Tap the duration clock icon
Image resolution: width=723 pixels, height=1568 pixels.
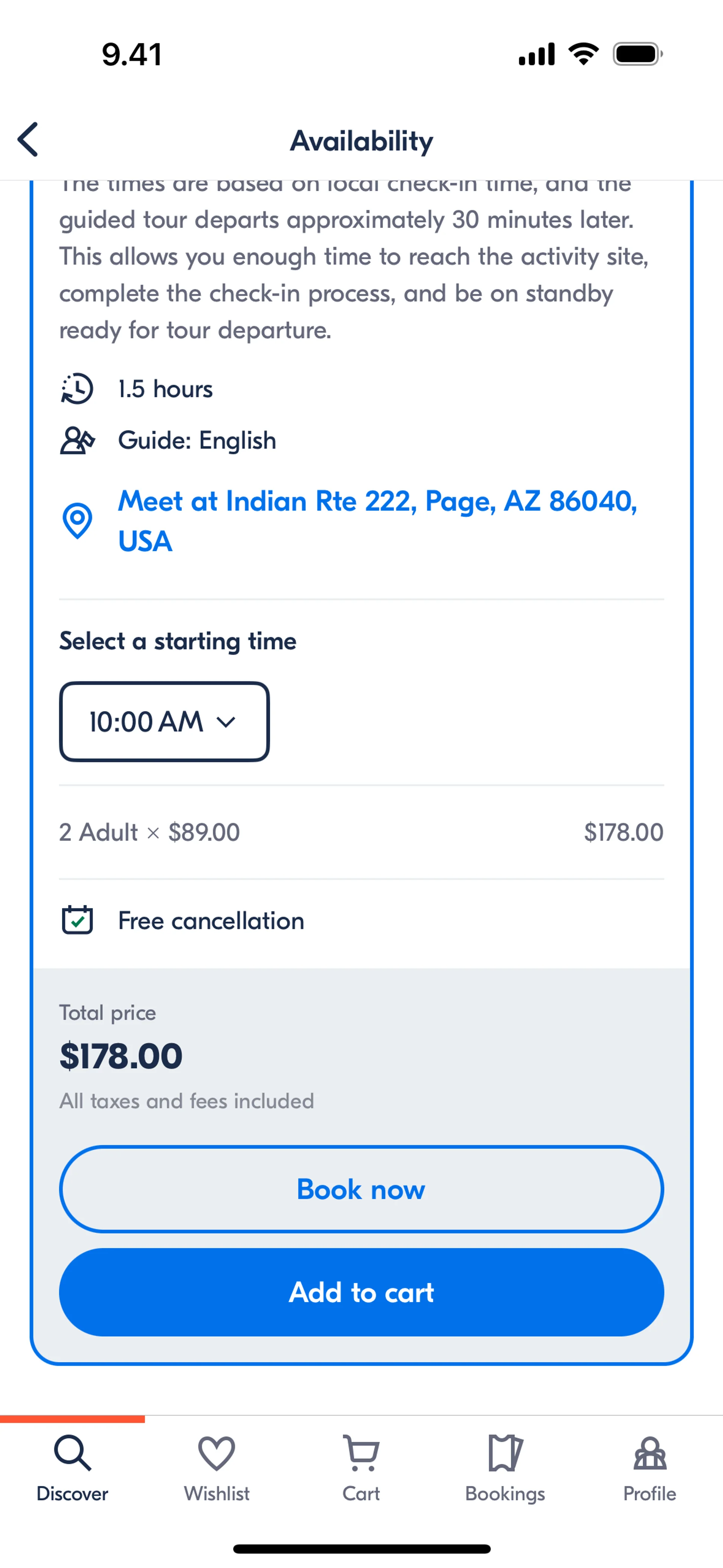[x=77, y=389]
